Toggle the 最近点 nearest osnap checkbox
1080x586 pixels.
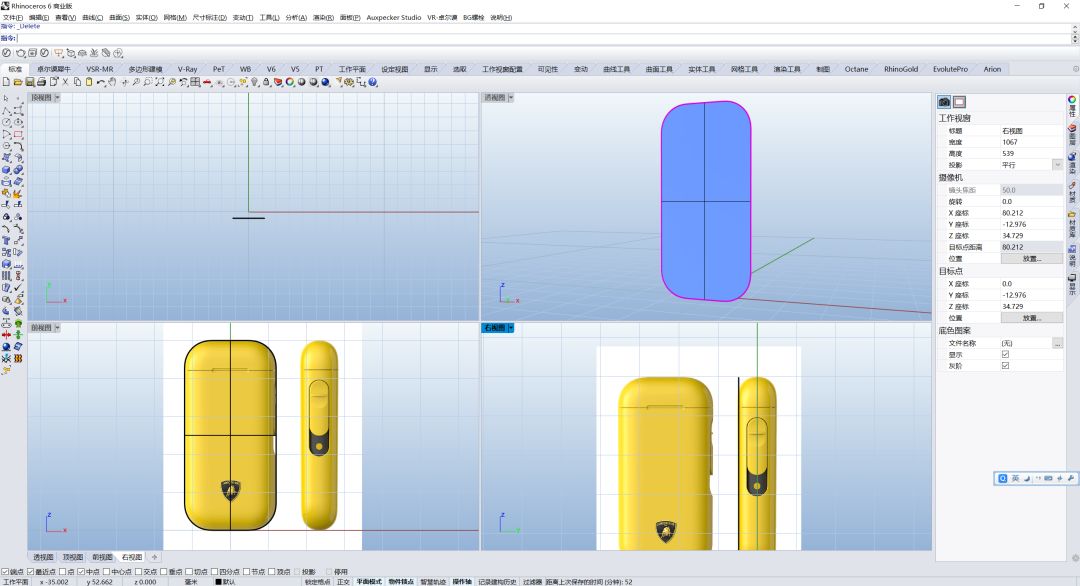pos(30,572)
